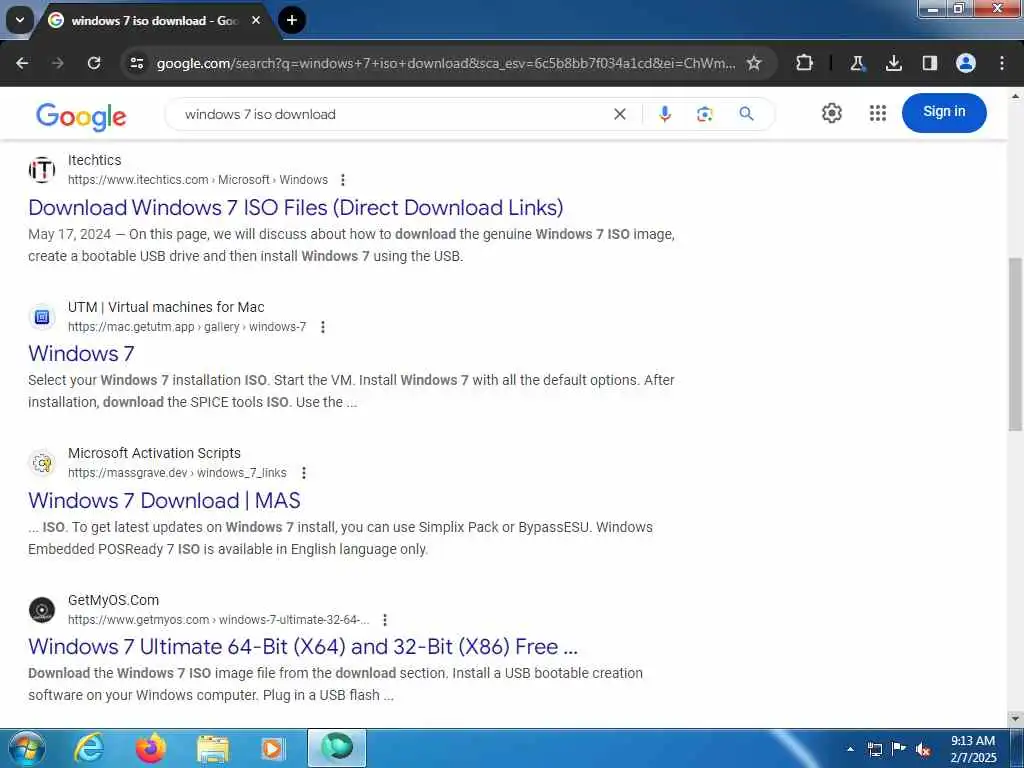Image resolution: width=1024 pixels, height=768 pixels.
Task: Open Google quick settings gear
Action: (x=831, y=113)
